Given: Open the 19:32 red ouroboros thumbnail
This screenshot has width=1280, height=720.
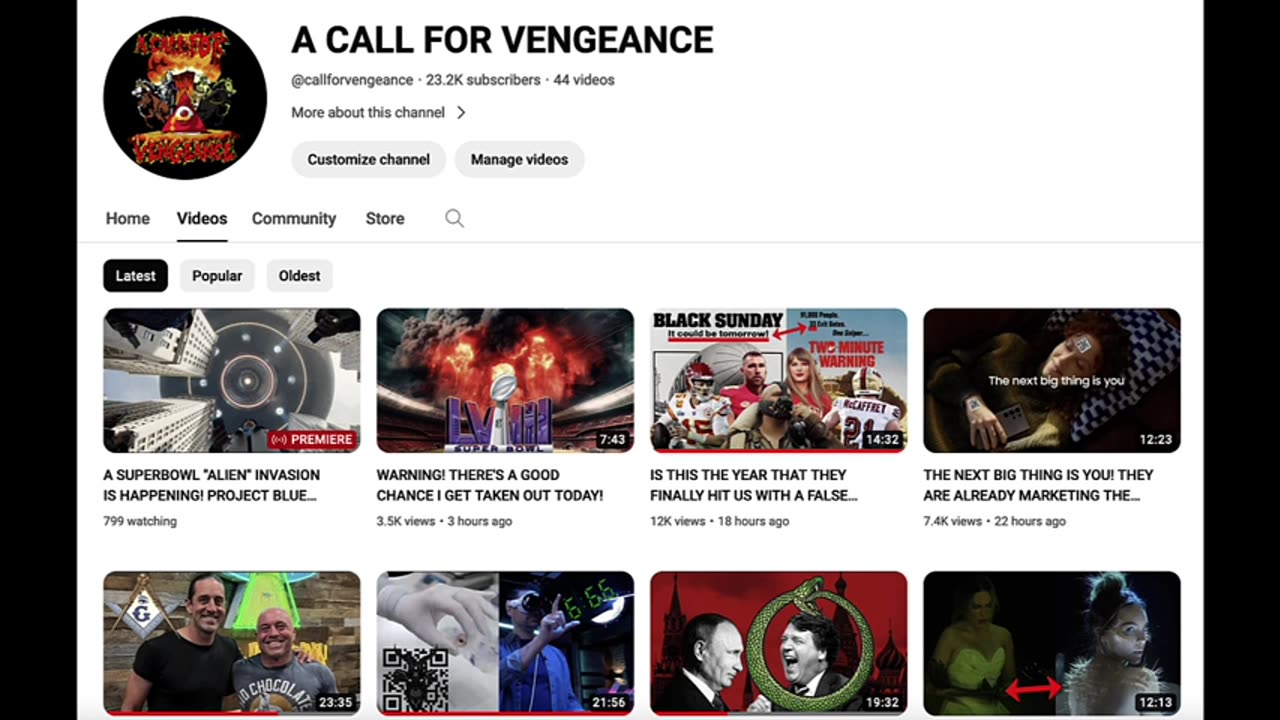Looking at the screenshot, I should (x=779, y=643).
